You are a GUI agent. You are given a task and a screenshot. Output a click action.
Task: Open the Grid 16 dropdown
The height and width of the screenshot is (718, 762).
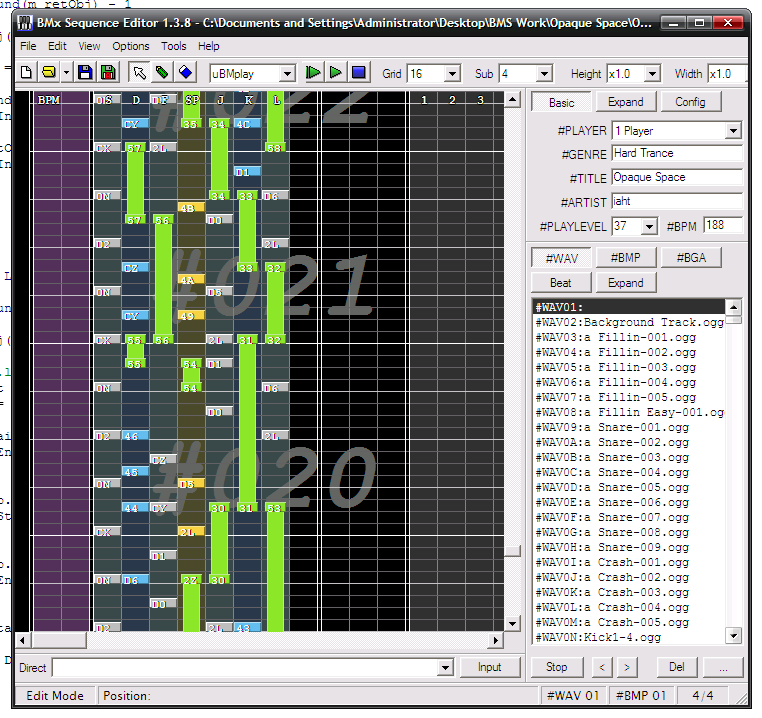pyautogui.click(x=452, y=74)
